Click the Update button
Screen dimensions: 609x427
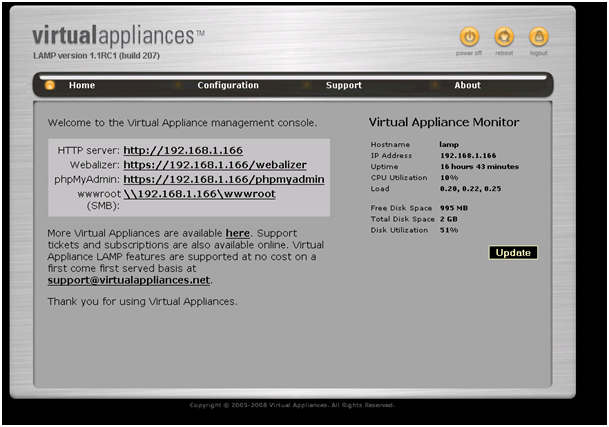513,253
